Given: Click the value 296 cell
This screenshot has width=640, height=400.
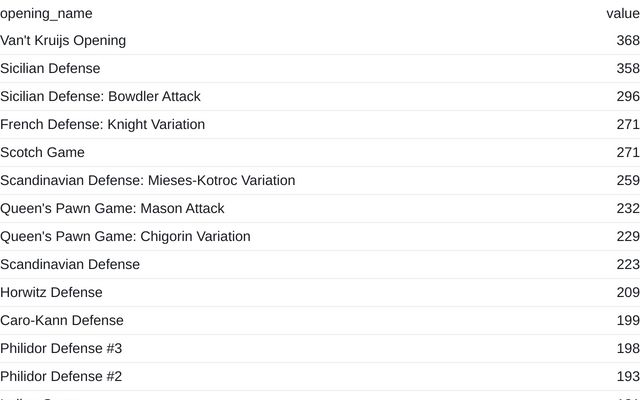Looking at the screenshot, I should point(627,97).
